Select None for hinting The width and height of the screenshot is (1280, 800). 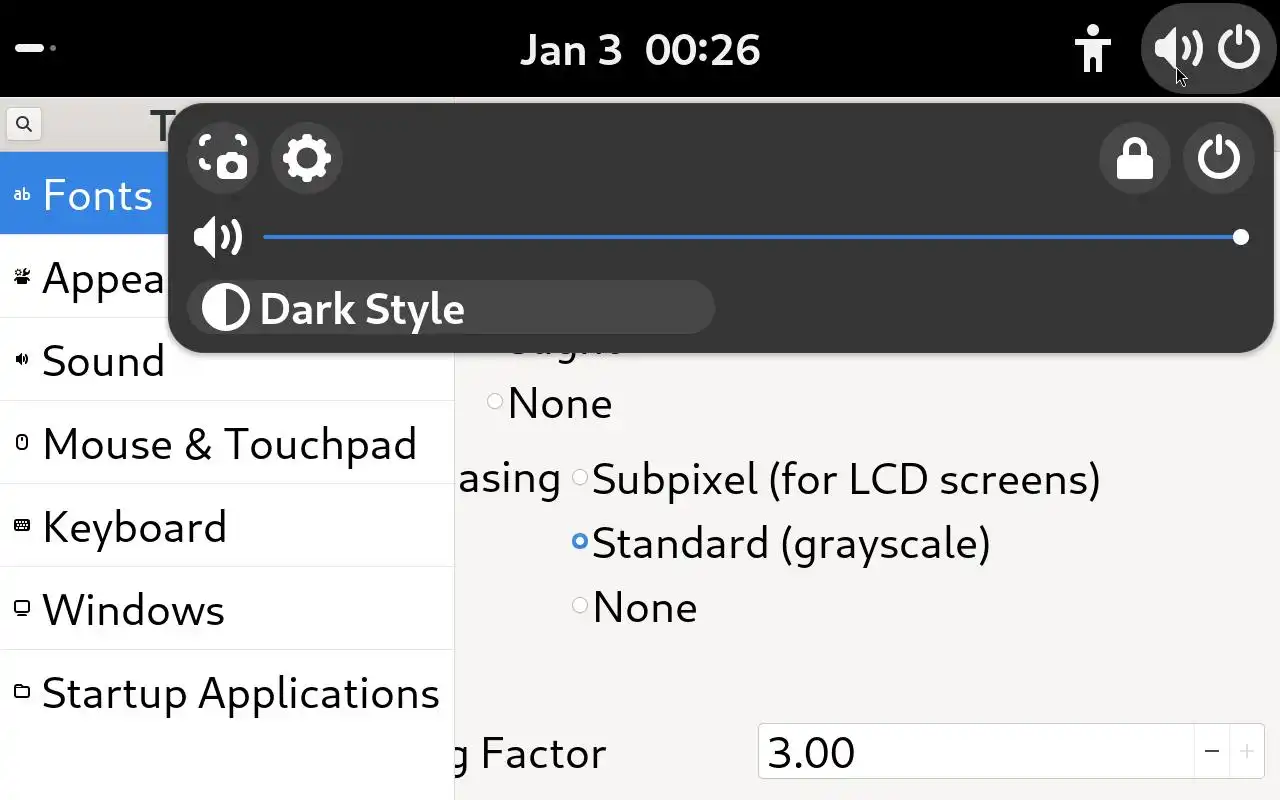coord(495,402)
